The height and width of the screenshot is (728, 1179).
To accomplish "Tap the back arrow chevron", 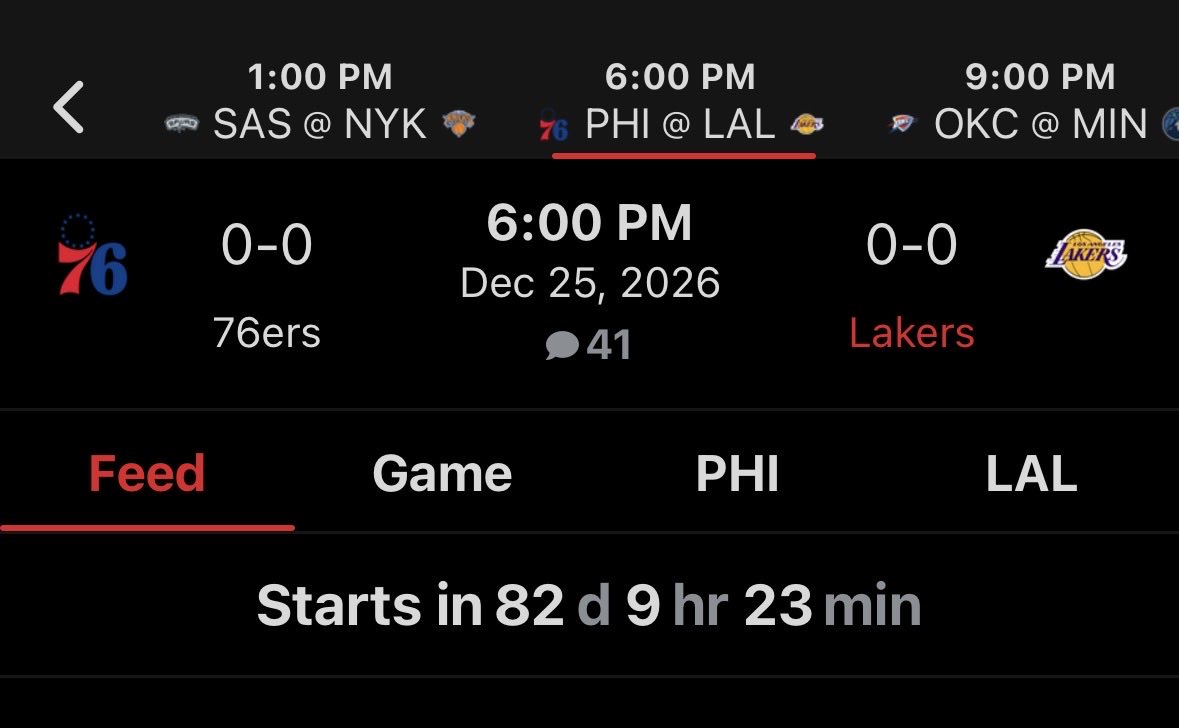I will [x=68, y=107].
